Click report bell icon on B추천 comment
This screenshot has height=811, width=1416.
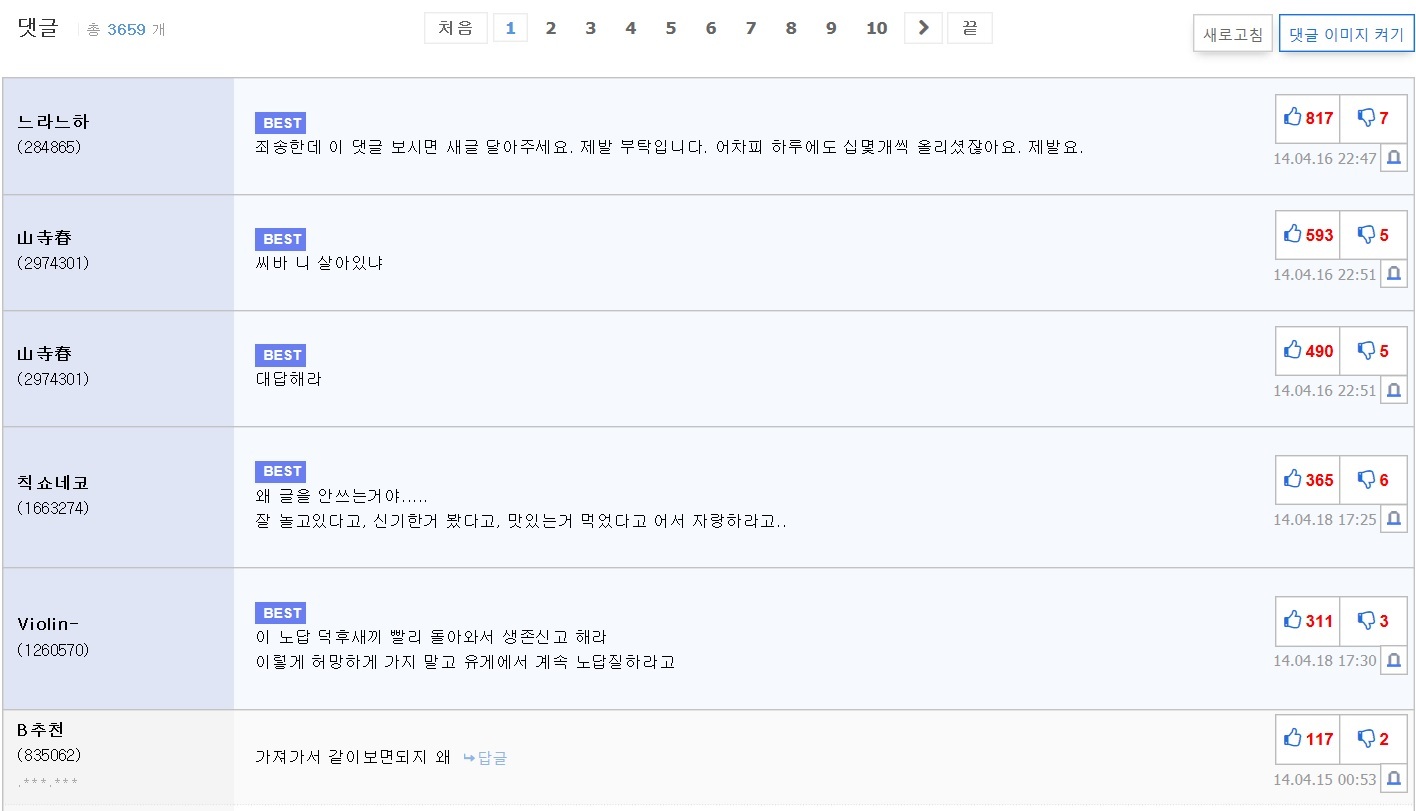click(1393, 779)
